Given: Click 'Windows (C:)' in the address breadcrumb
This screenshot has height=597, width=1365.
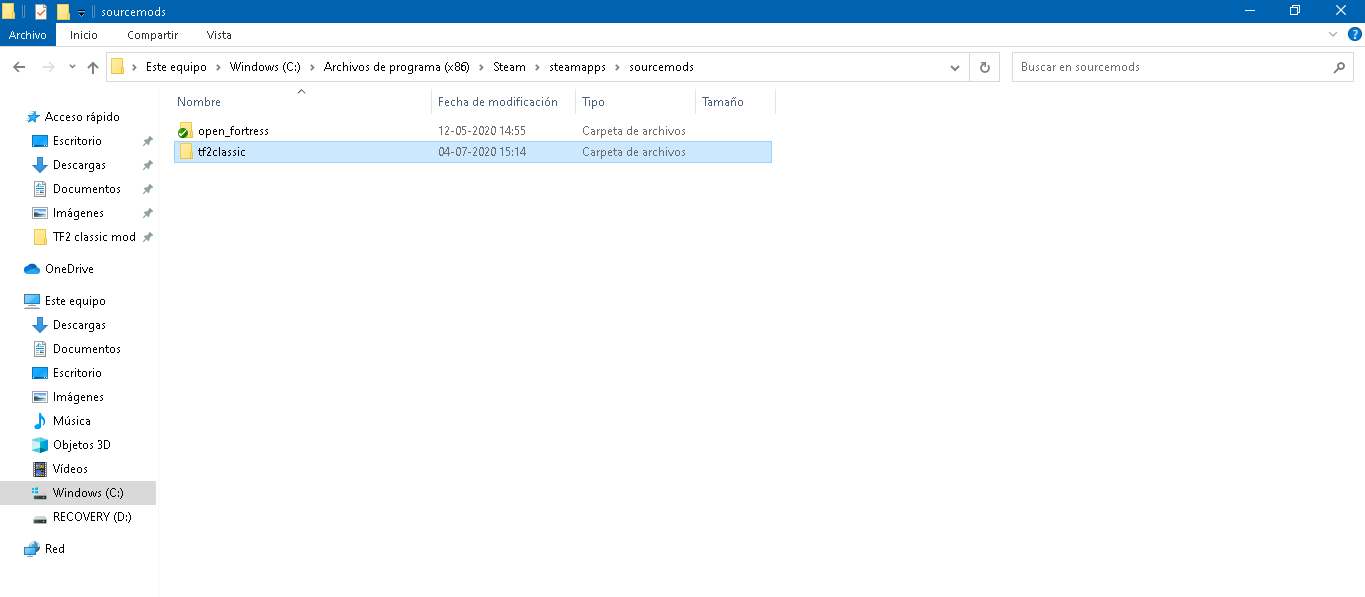Looking at the screenshot, I should click(x=265, y=67).
